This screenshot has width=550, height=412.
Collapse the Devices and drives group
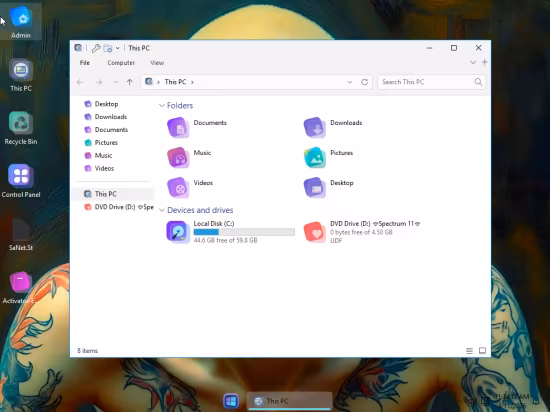coord(162,210)
